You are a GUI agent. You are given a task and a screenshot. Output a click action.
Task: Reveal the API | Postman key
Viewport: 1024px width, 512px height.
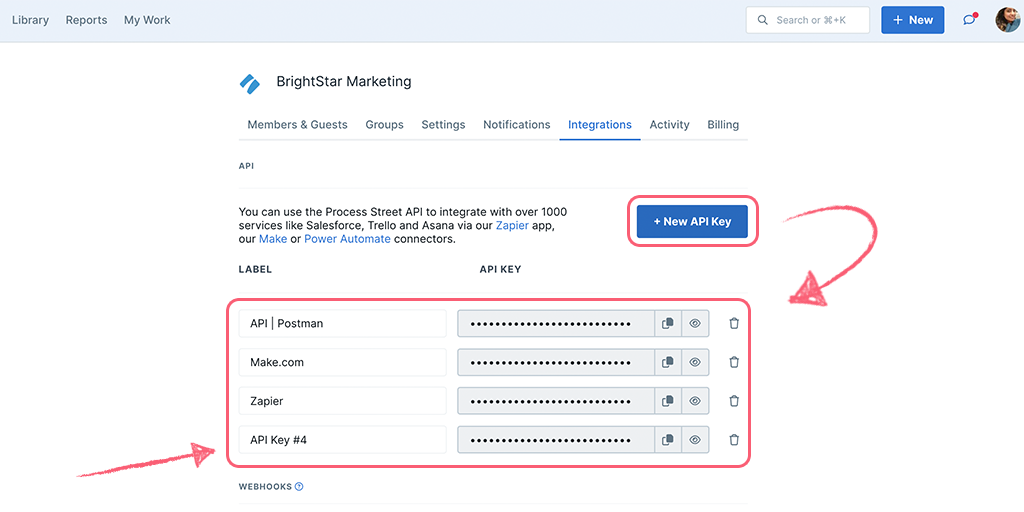(695, 323)
